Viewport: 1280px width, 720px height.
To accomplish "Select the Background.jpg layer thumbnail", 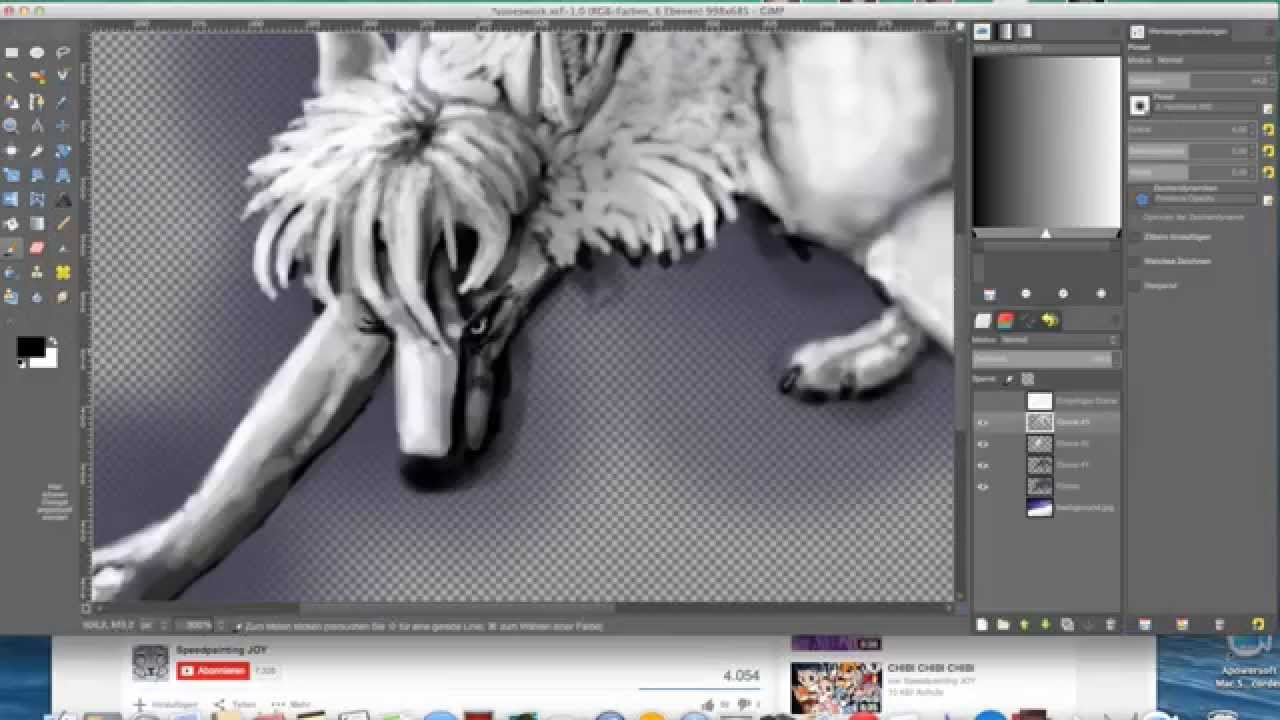I will click(1040, 507).
